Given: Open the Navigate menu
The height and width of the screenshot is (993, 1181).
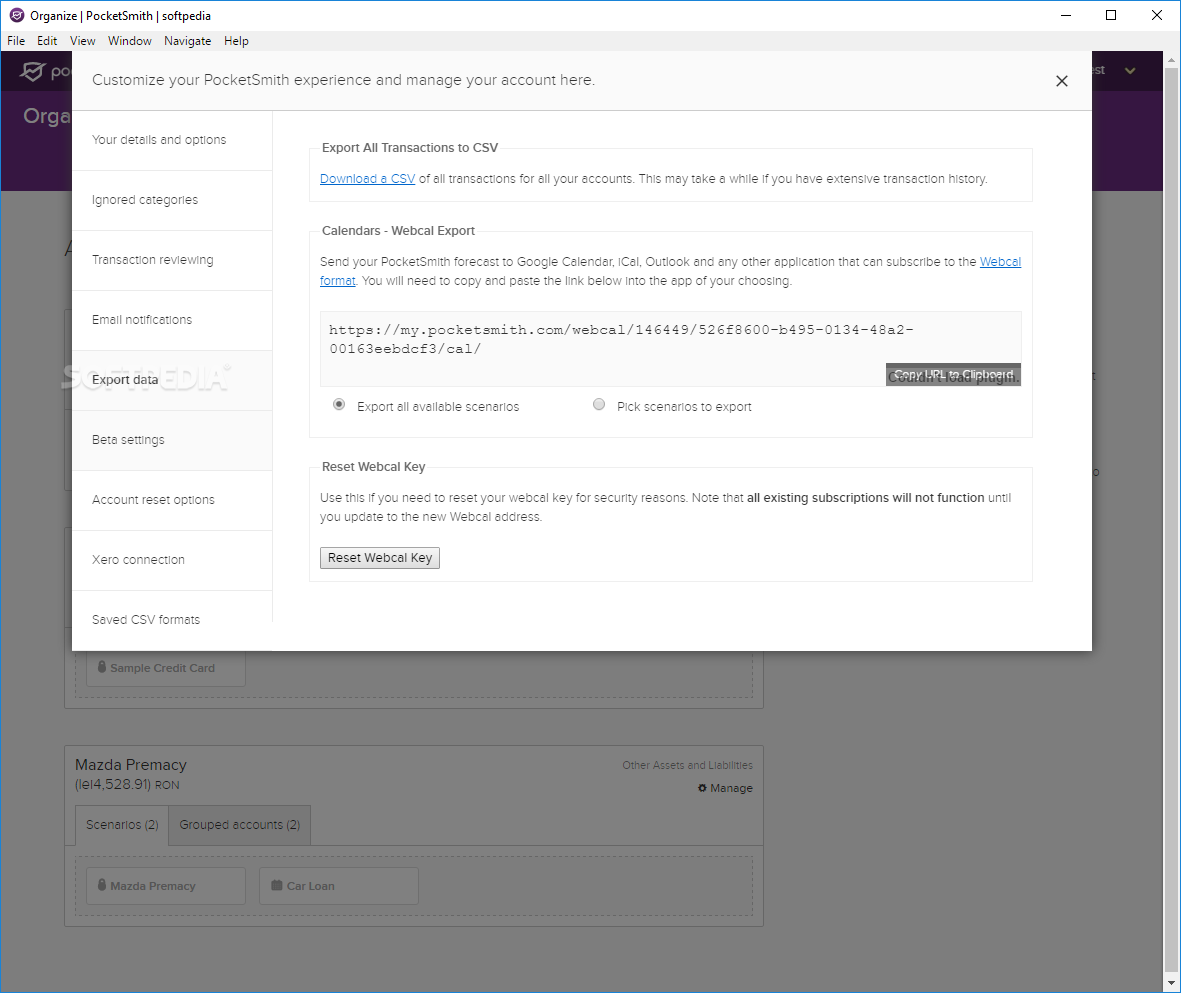Looking at the screenshot, I should [188, 41].
